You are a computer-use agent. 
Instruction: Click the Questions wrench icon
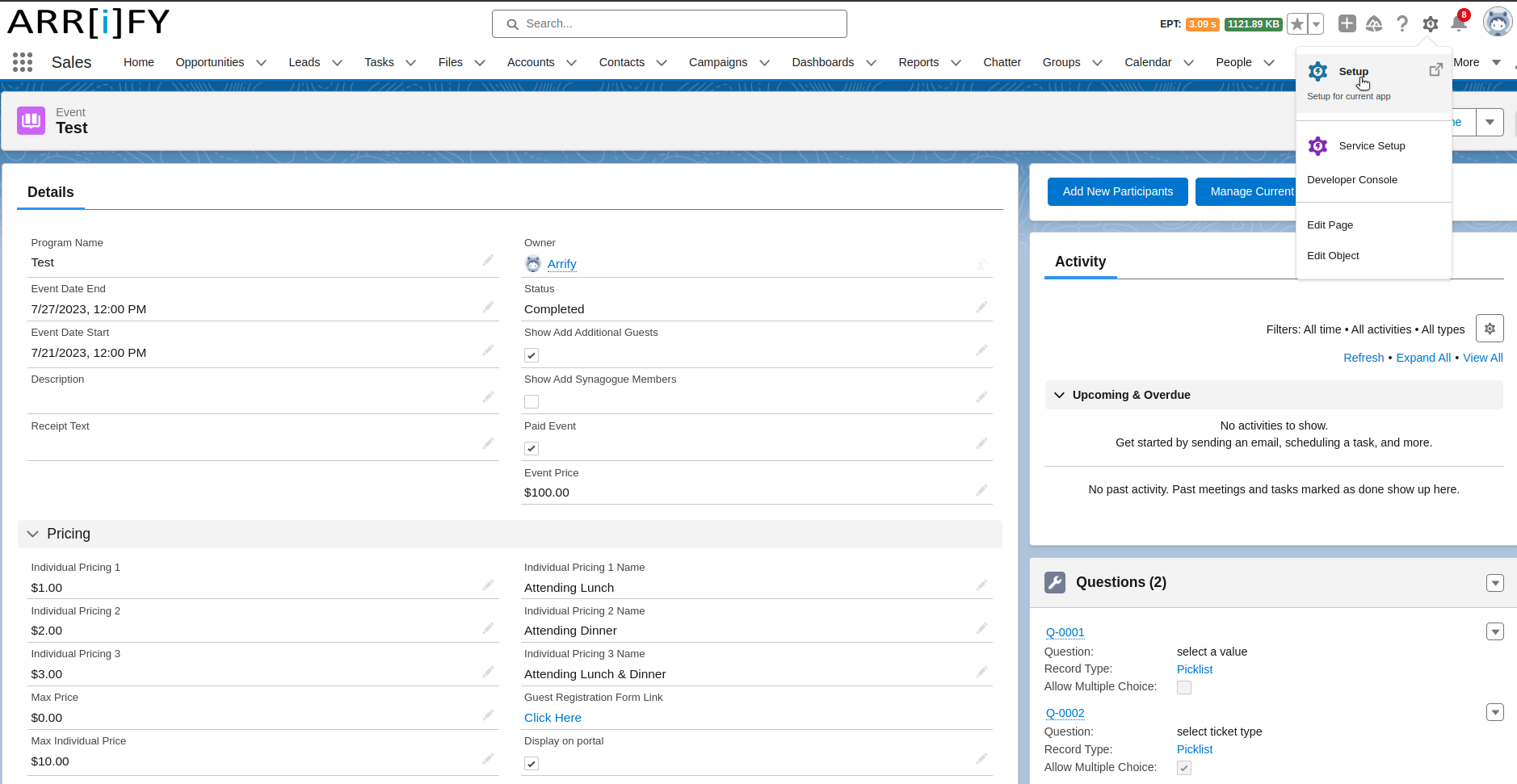[1055, 582]
